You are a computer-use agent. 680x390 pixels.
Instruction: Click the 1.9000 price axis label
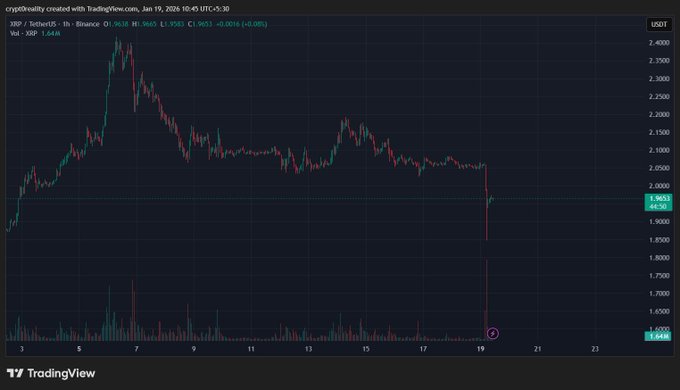click(659, 222)
